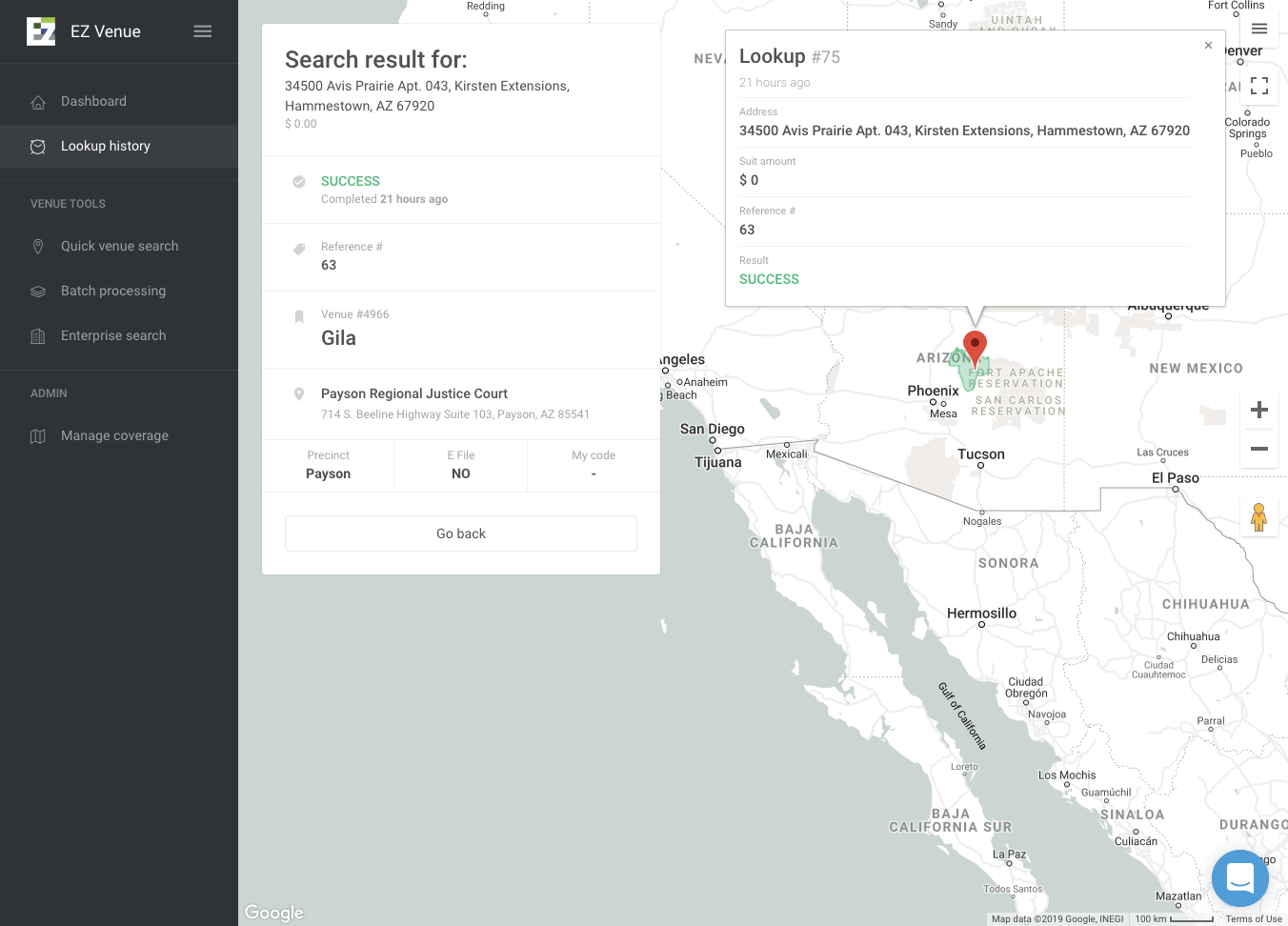1288x926 pixels.
Task: Close the Lookup #75 info popup
Action: (x=1208, y=46)
